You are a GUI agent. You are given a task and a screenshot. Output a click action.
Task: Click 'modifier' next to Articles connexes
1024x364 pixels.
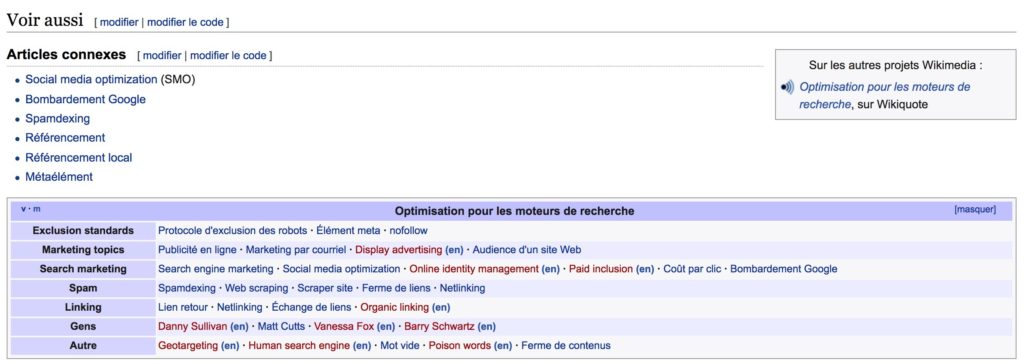[162, 56]
